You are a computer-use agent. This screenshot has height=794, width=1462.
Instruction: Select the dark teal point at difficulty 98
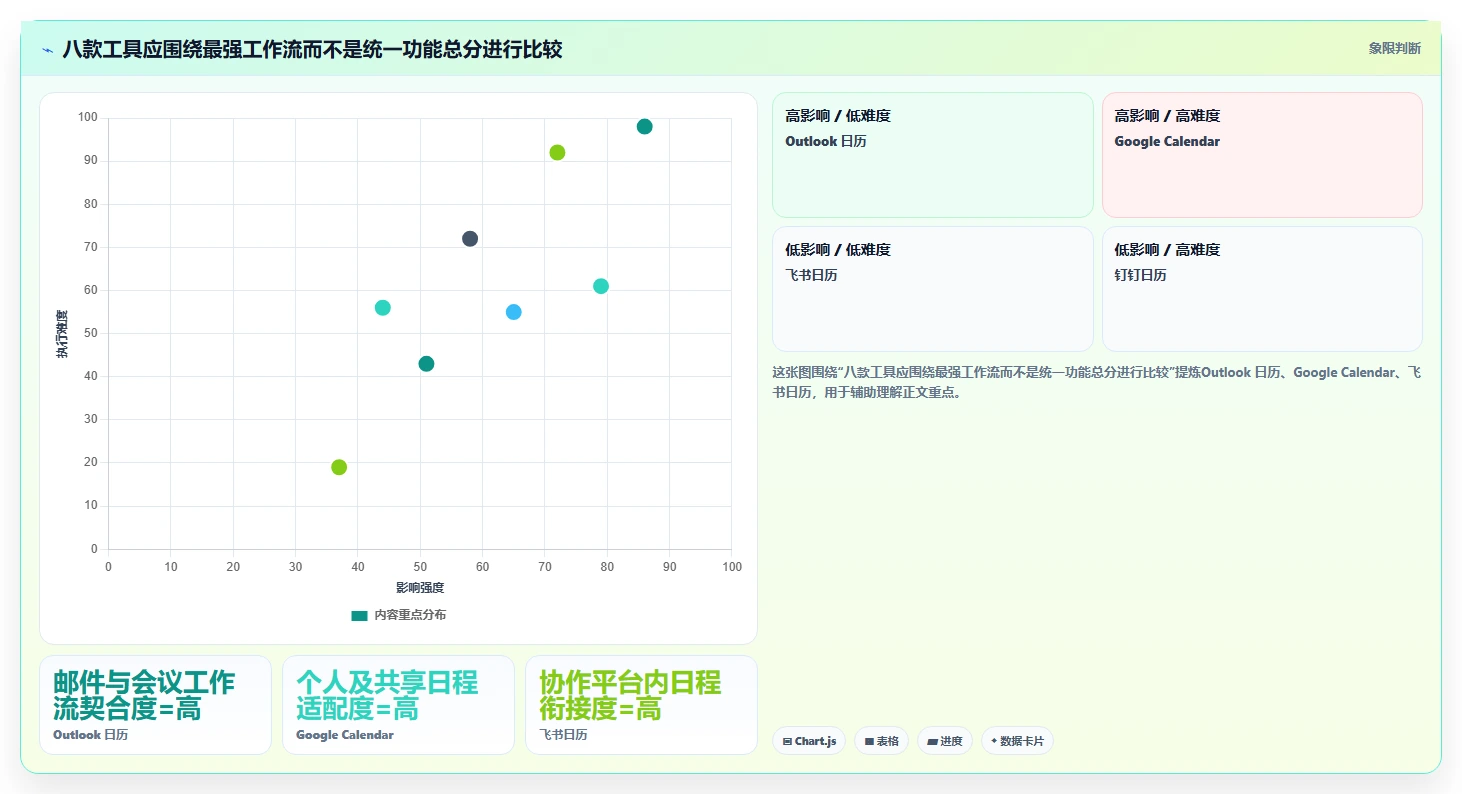(644, 127)
